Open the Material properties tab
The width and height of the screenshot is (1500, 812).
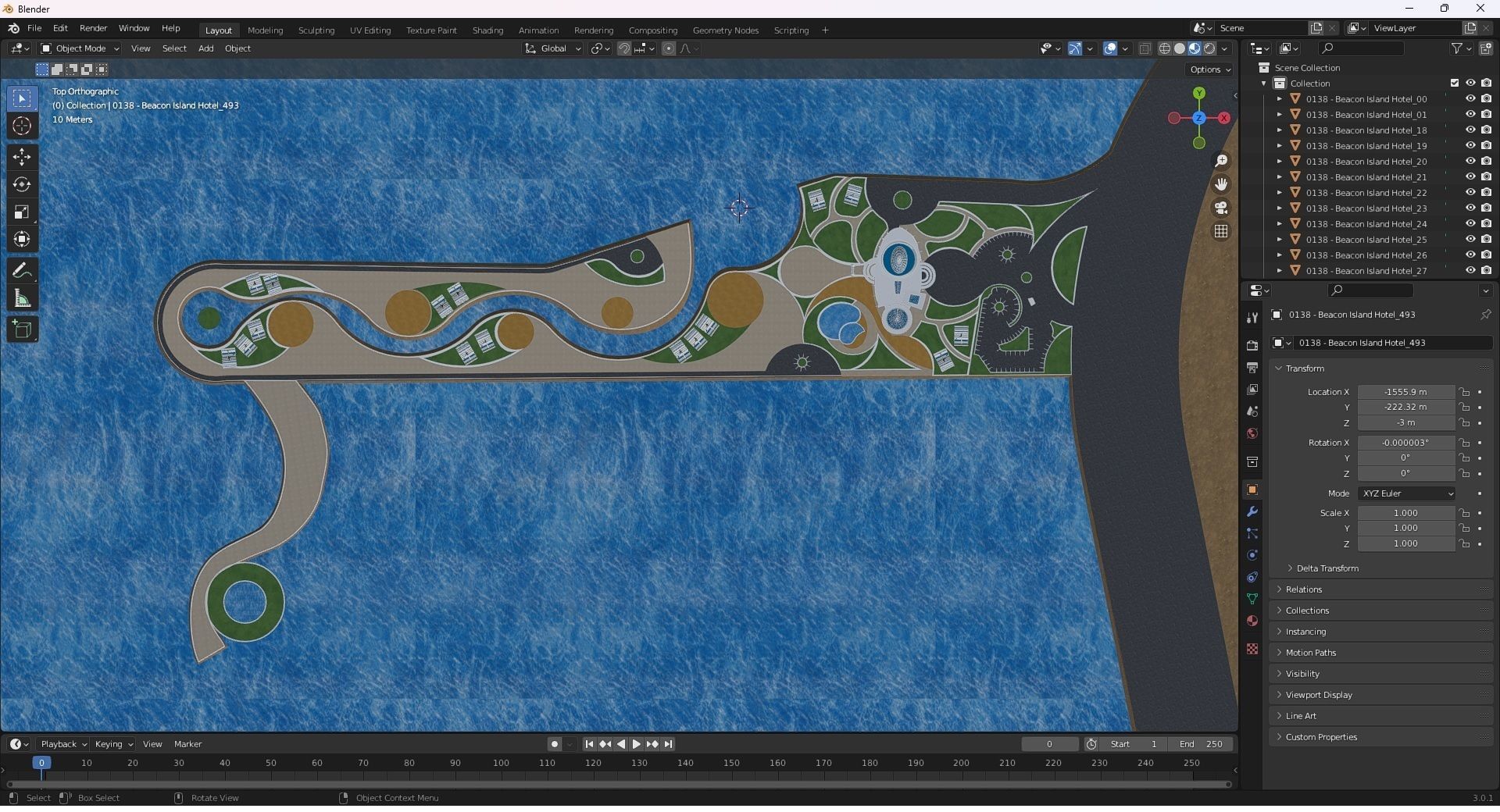pyautogui.click(x=1252, y=621)
